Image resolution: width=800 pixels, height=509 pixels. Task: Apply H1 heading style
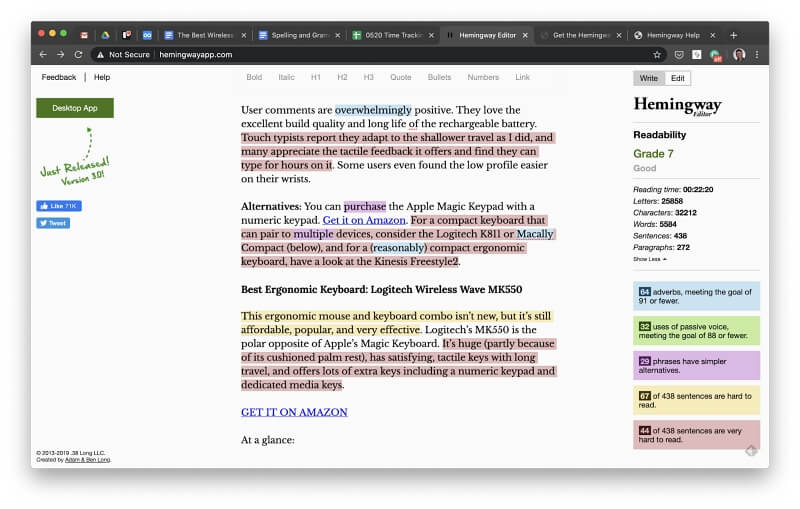[x=316, y=77]
